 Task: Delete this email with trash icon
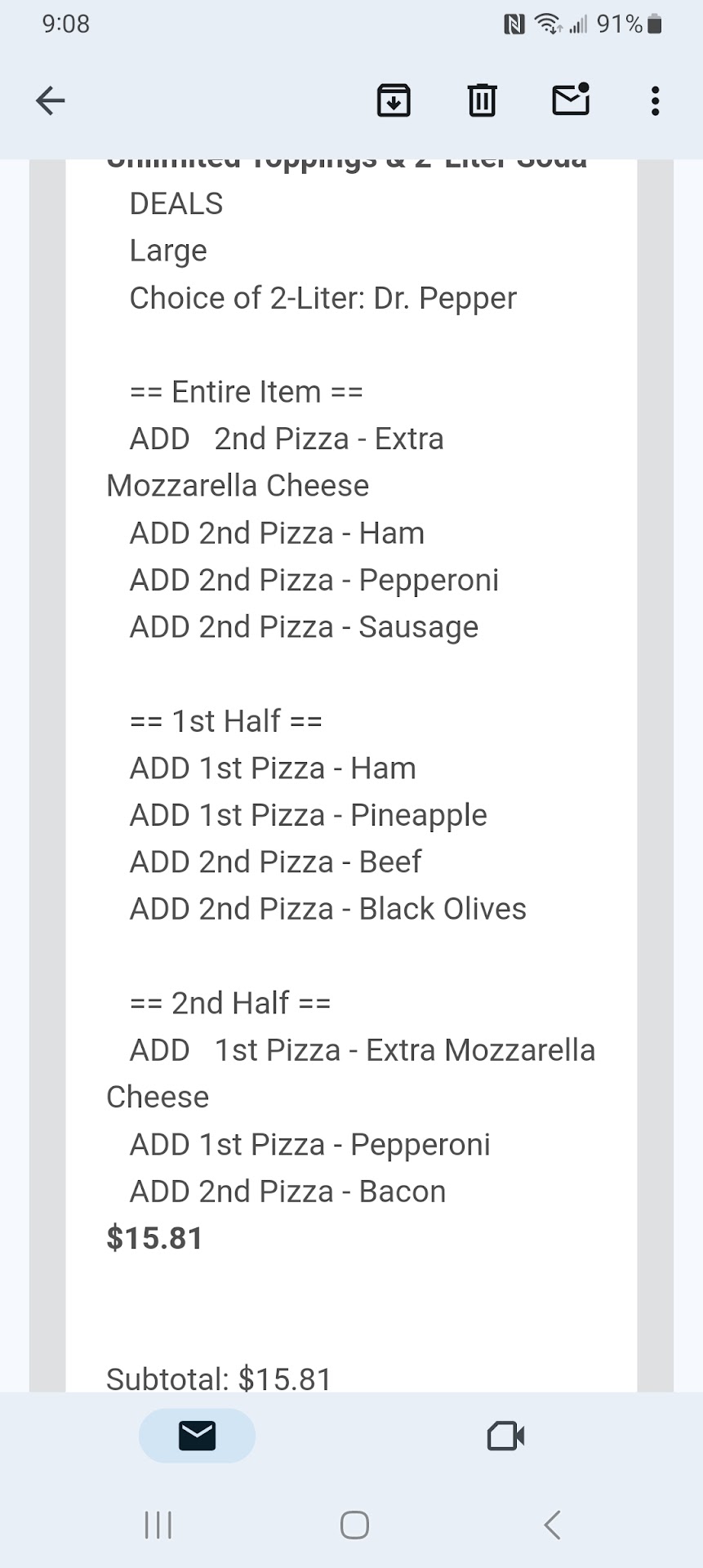pos(482,101)
